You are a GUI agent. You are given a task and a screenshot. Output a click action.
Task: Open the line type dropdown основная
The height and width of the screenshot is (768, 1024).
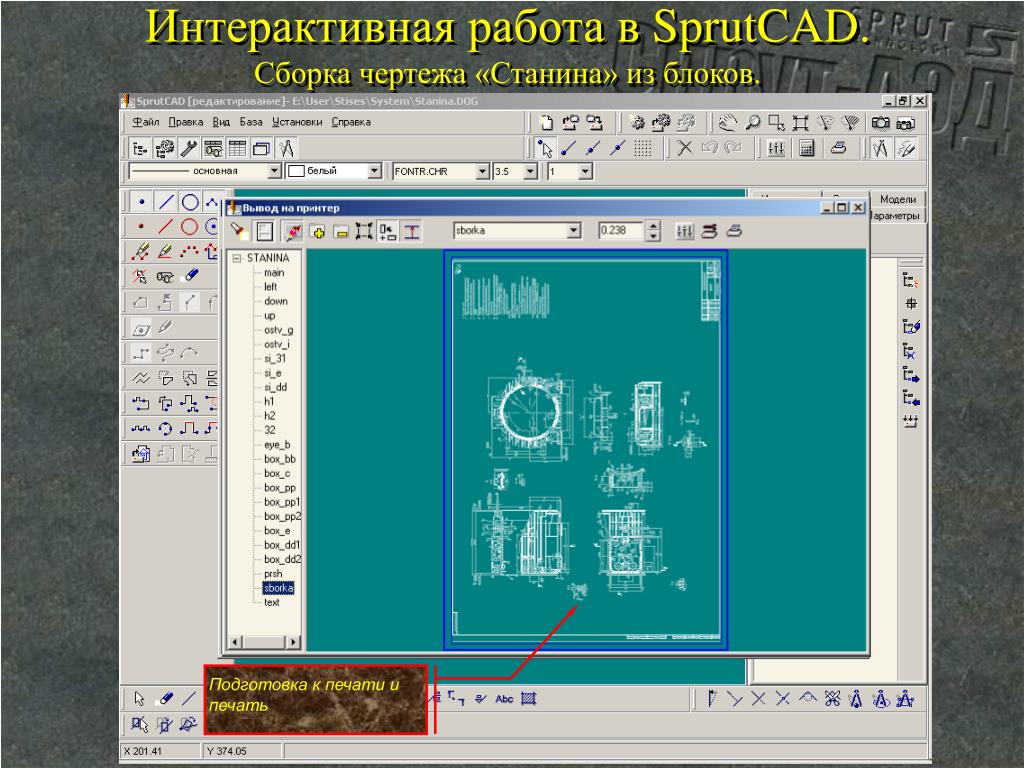click(x=275, y=171)
